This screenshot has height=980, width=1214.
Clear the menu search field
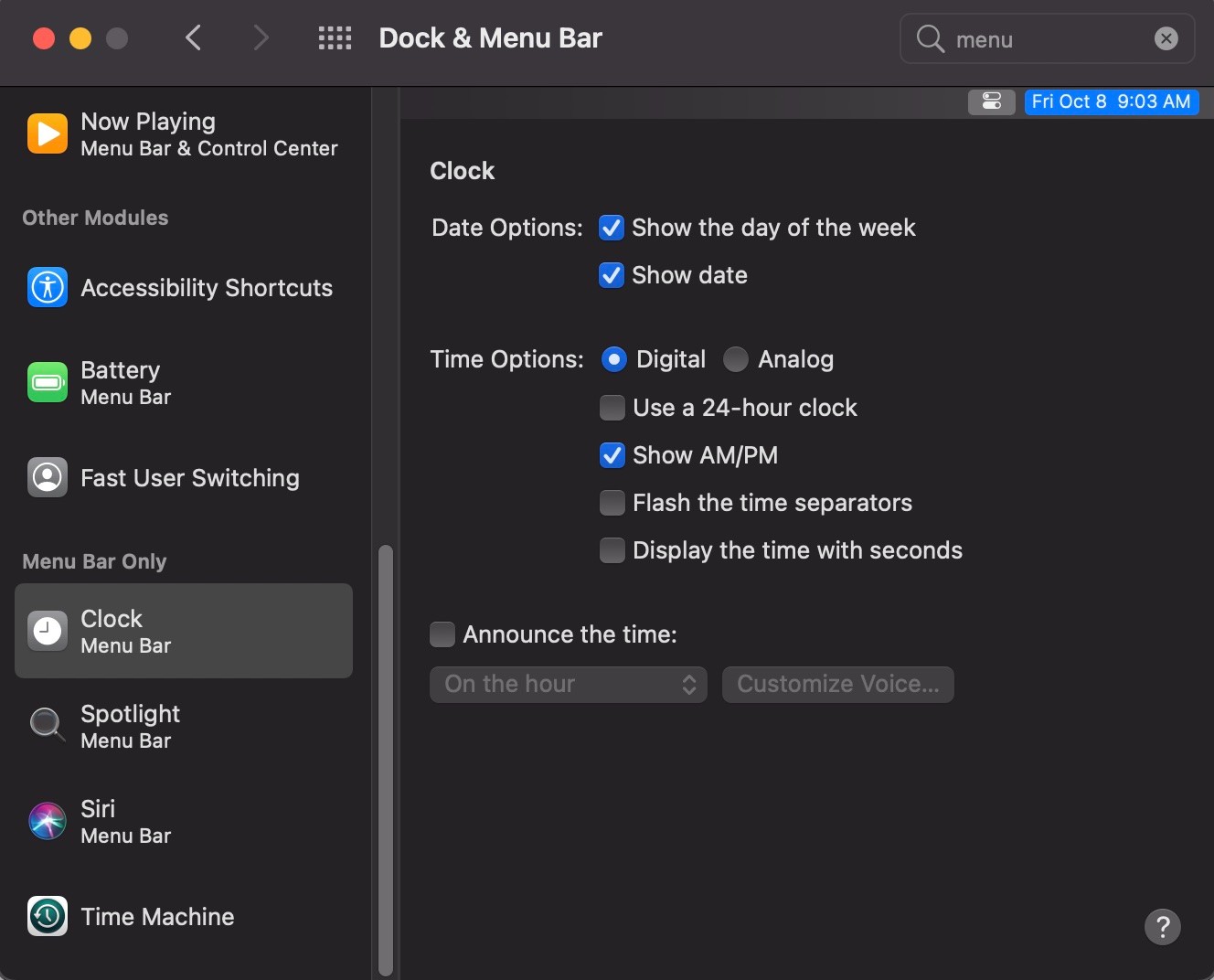(x=1166, y=38)
